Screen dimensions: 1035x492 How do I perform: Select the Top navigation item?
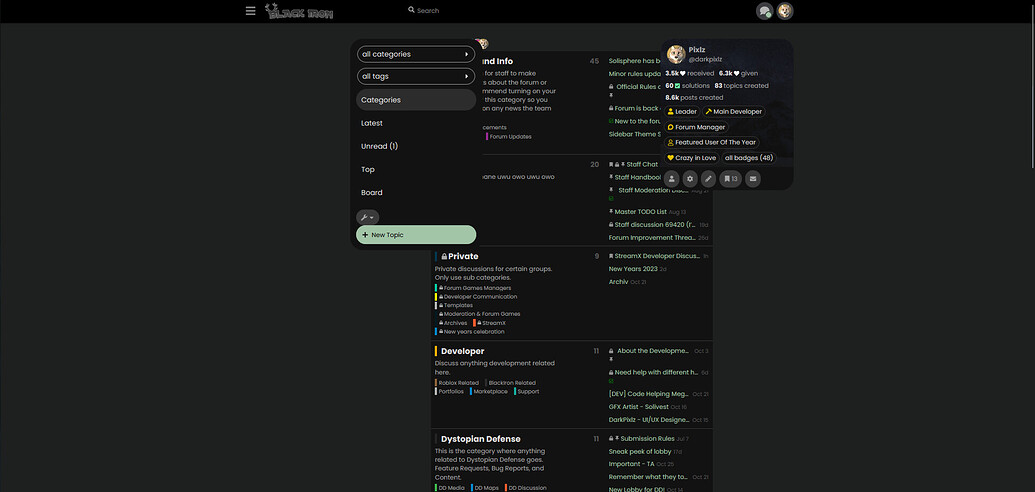[368, 169]
